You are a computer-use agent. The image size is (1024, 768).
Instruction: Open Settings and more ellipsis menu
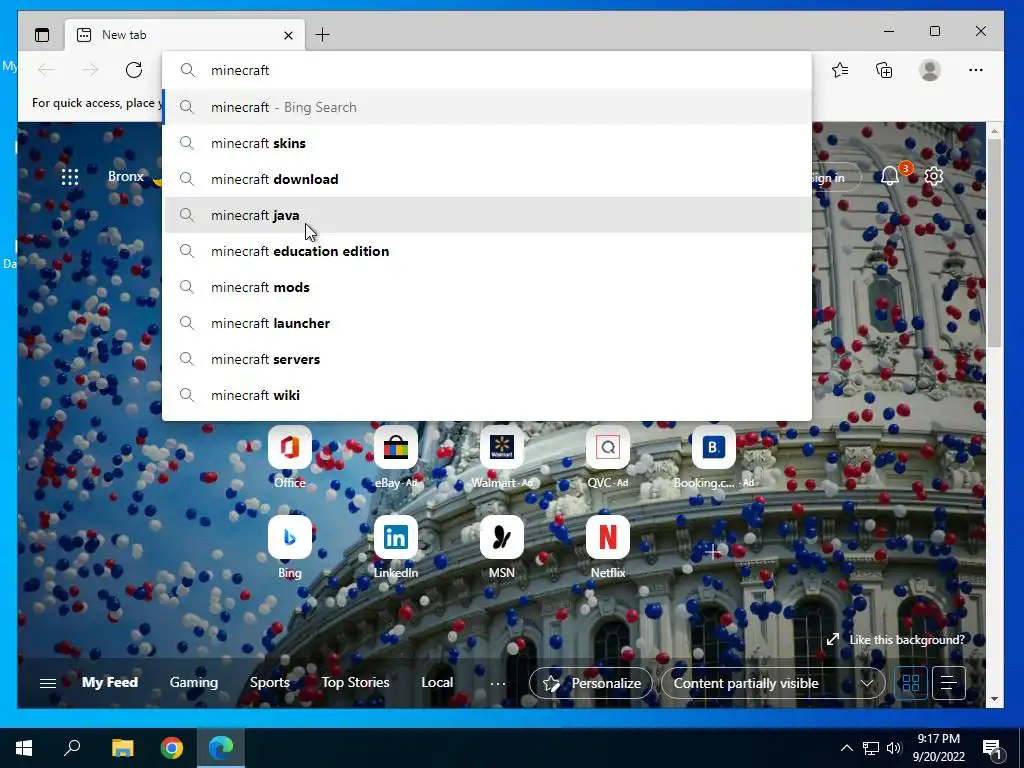click(976, 70)
